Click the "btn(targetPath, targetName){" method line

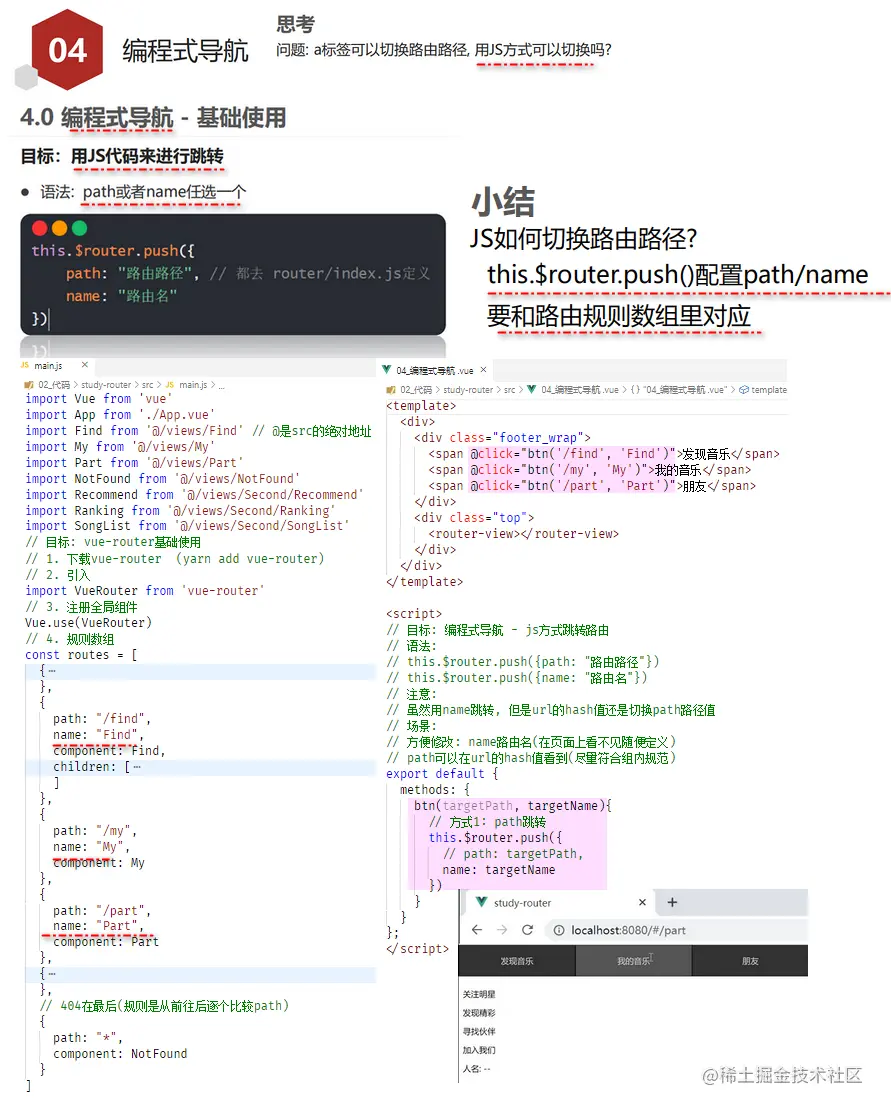[512, 805]
